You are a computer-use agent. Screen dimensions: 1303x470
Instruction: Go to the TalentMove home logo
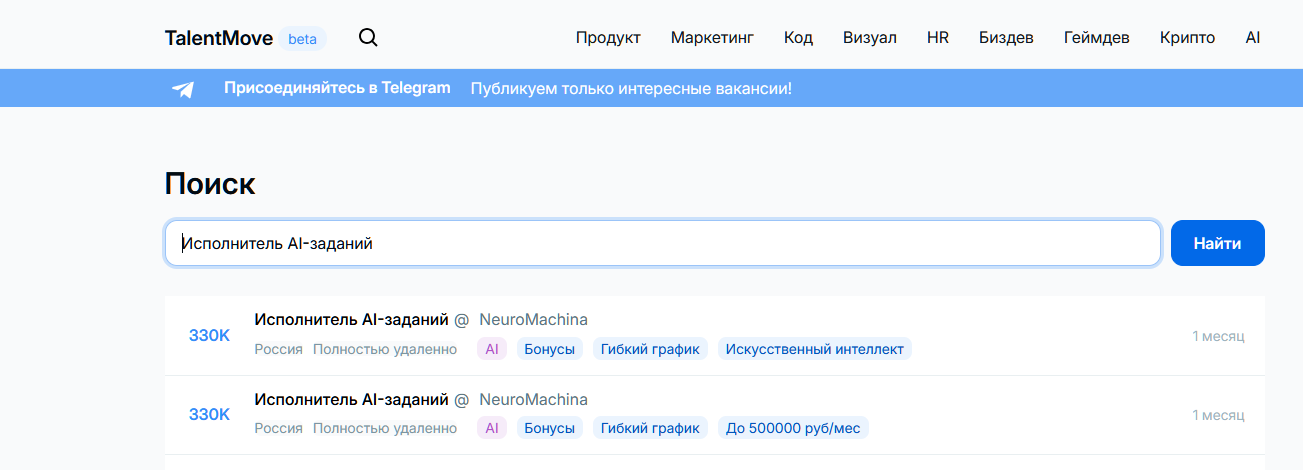(218, 38)
